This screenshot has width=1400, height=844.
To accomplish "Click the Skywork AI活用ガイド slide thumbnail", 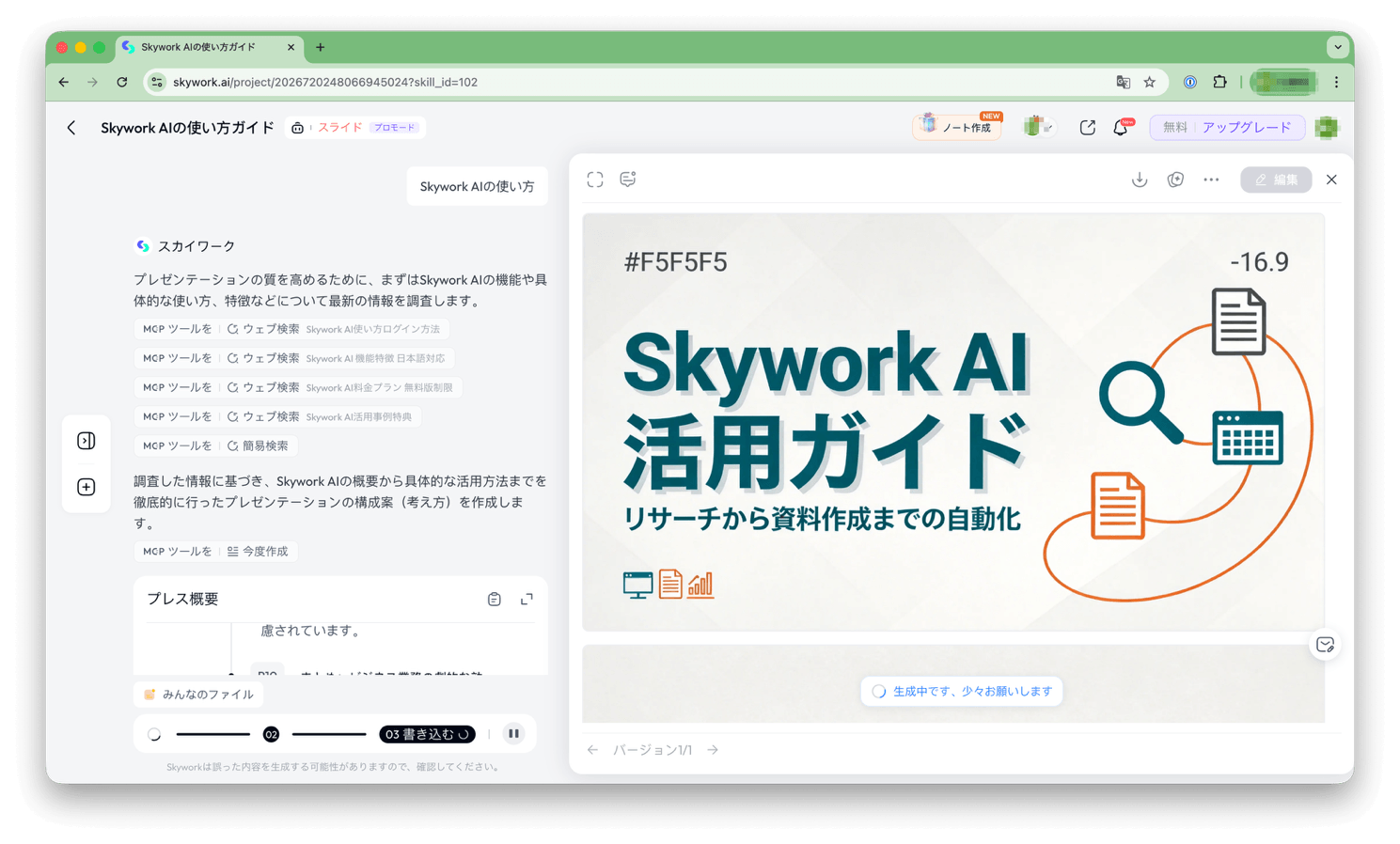I will (x=952, y=422).
